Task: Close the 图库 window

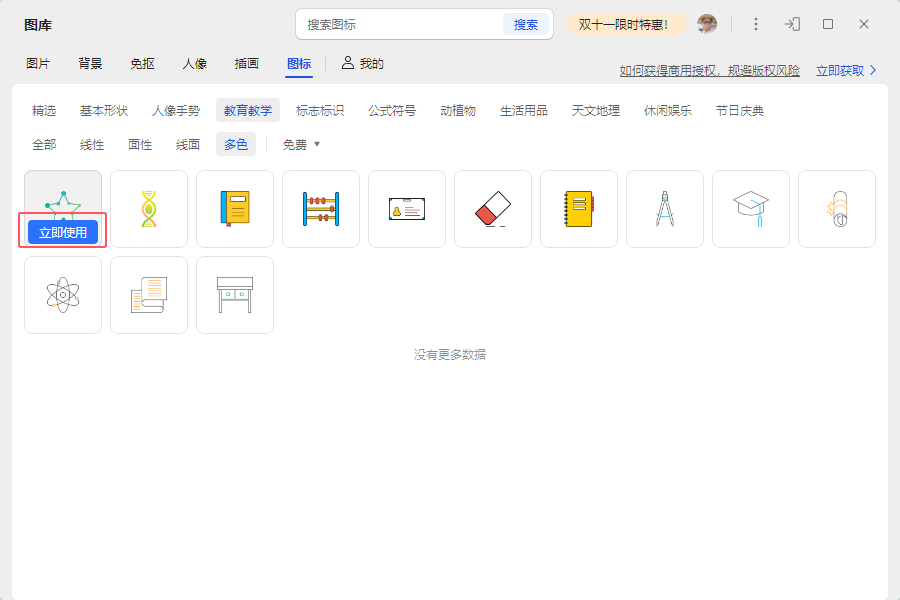Action: click(x=864, y=24)
